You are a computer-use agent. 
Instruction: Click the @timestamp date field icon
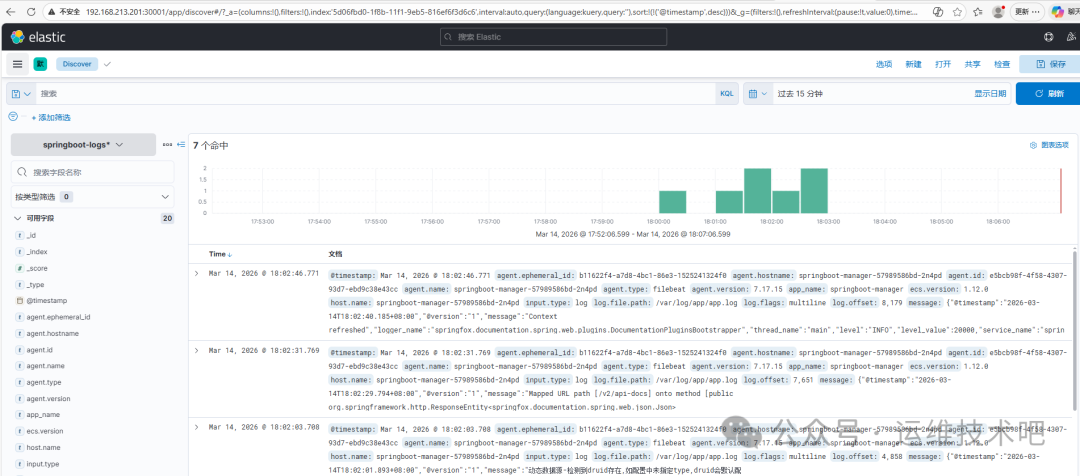pos(19,301)
